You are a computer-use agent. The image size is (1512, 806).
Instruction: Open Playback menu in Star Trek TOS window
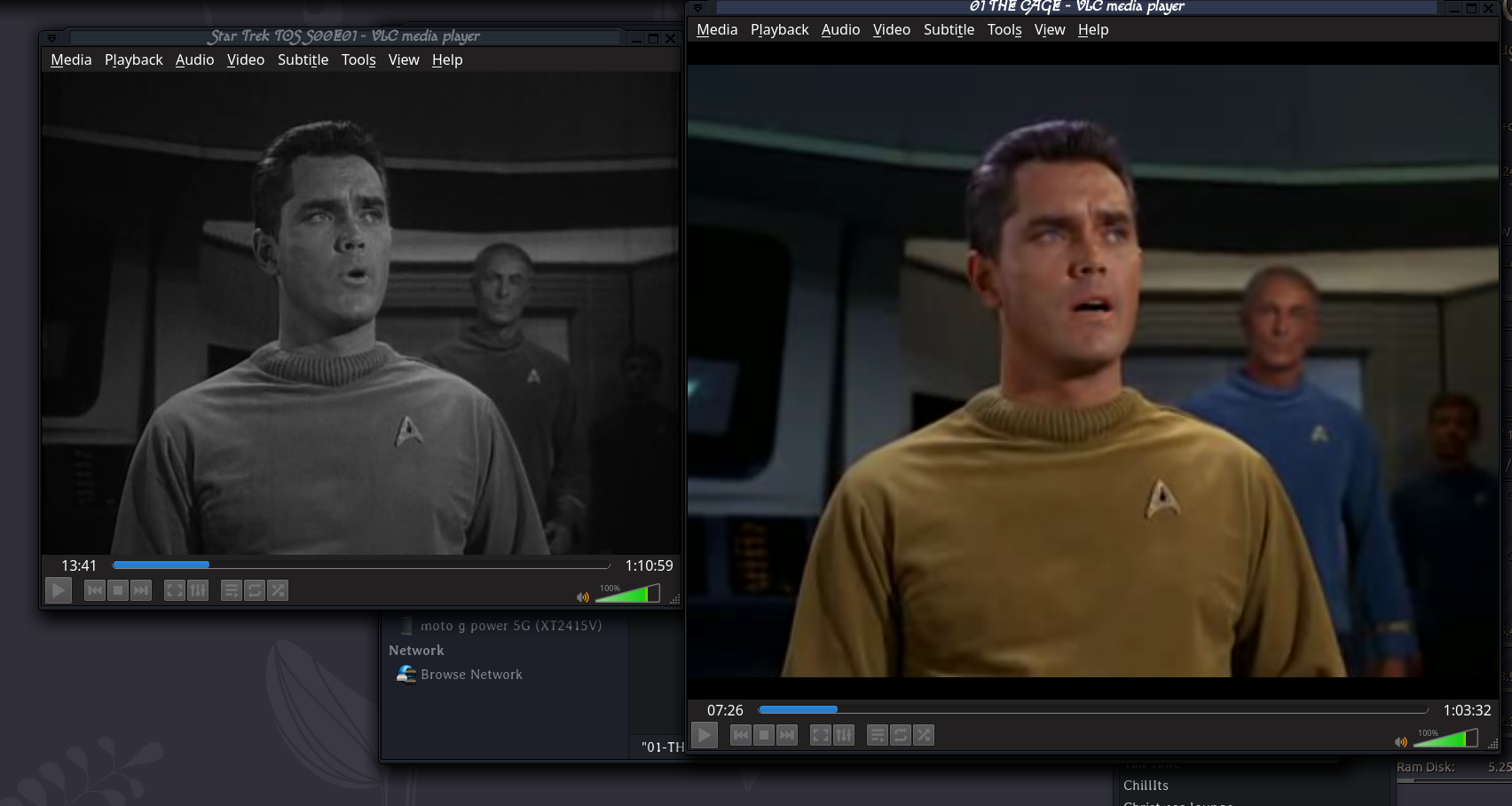pos(134,59)
